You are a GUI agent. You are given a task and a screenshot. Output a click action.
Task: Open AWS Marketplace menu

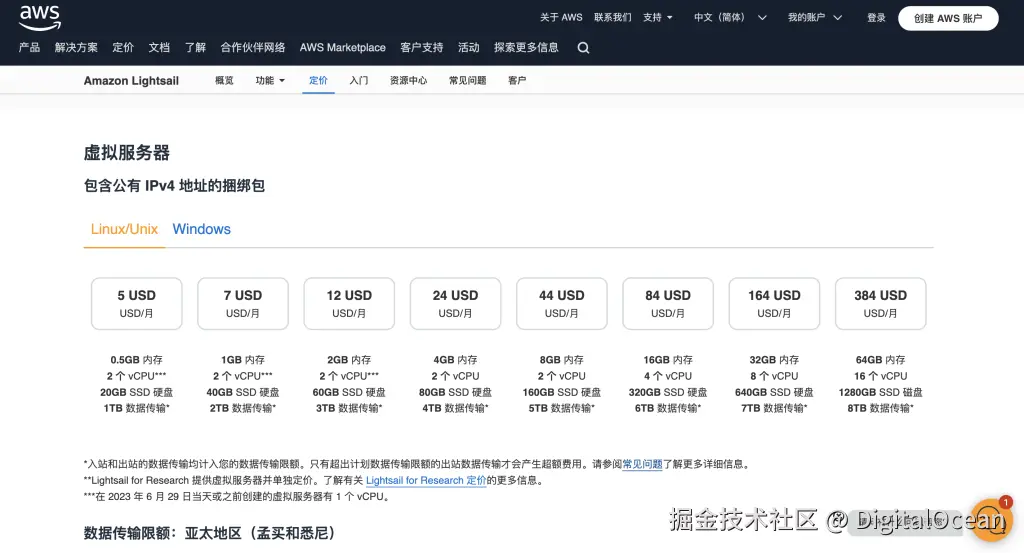(x=342, y=48)
